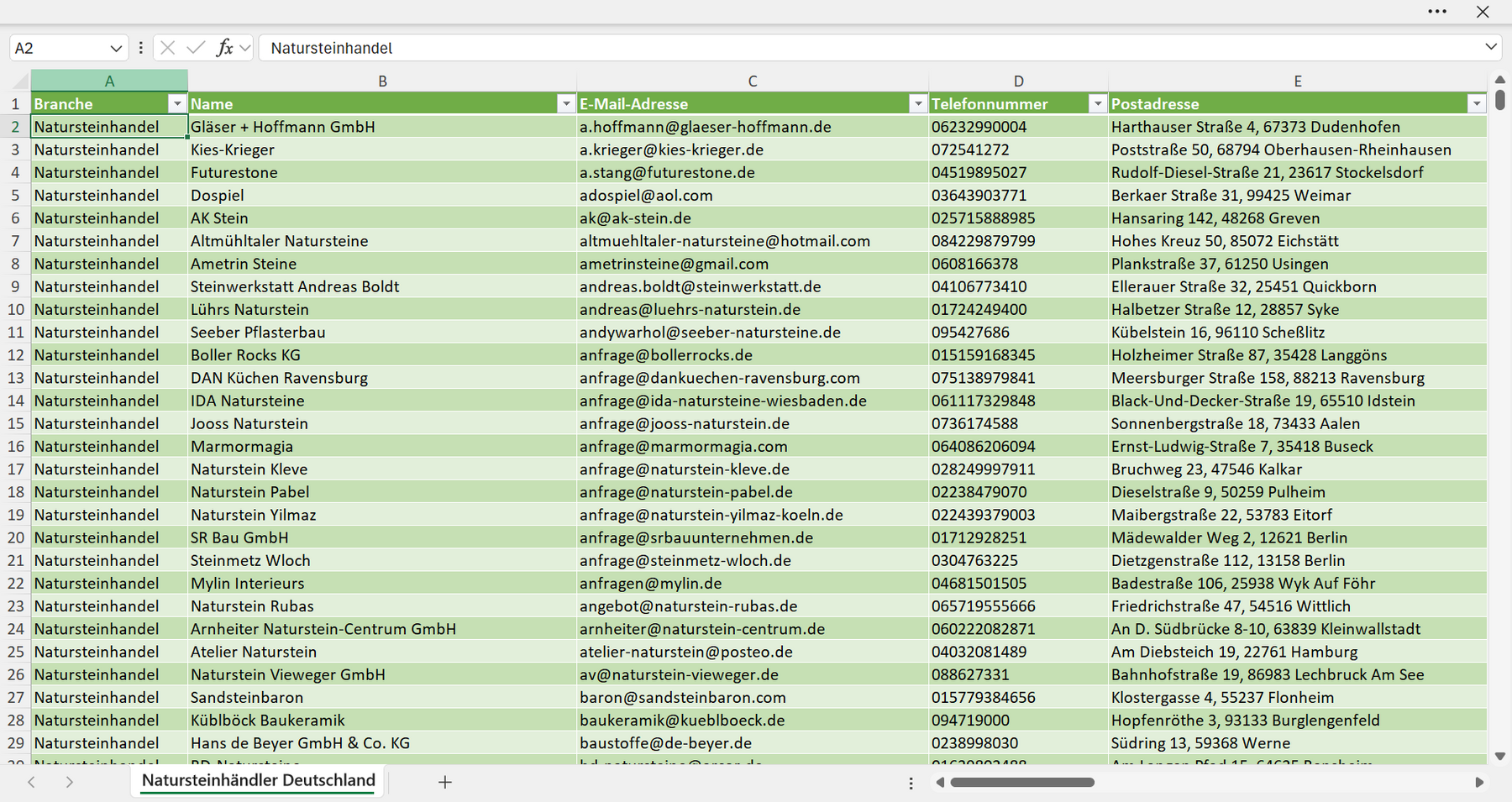
Task: Click the cancel formula X icon
Action: point(168,48)
